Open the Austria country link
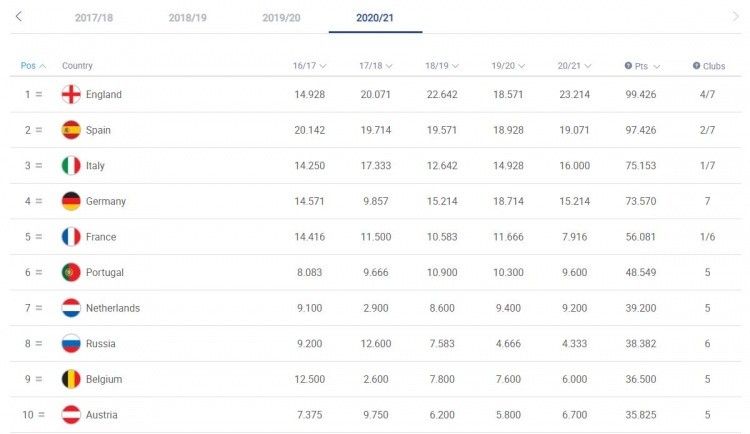 101,415
